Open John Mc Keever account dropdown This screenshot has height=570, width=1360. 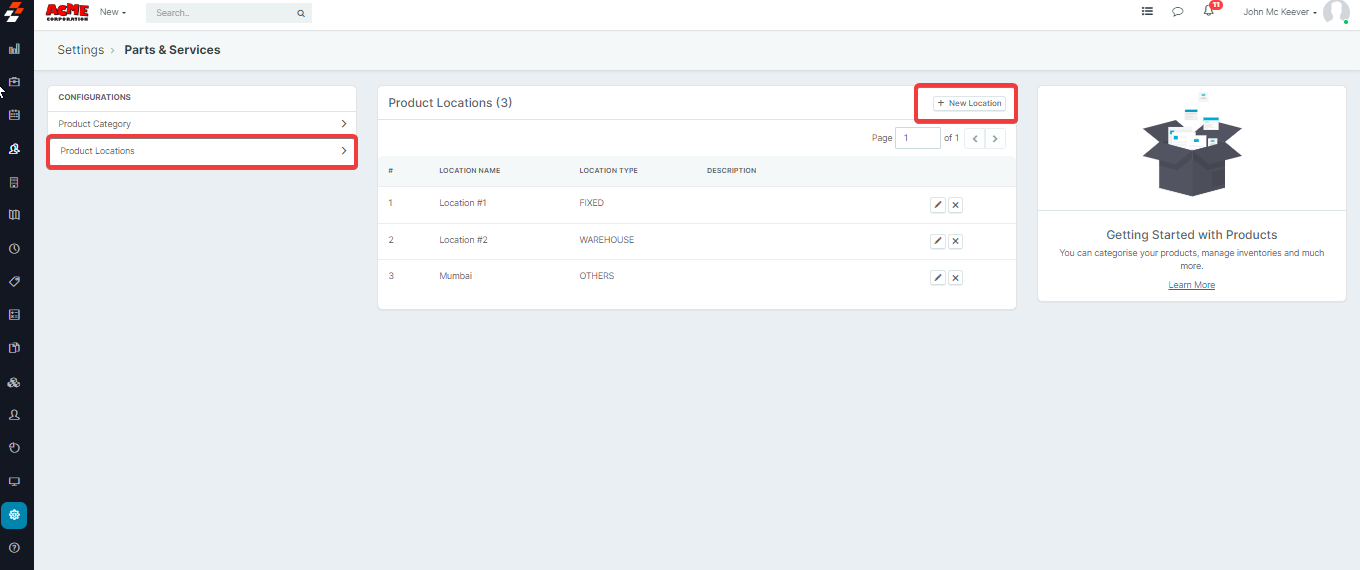click(1280, 12)
